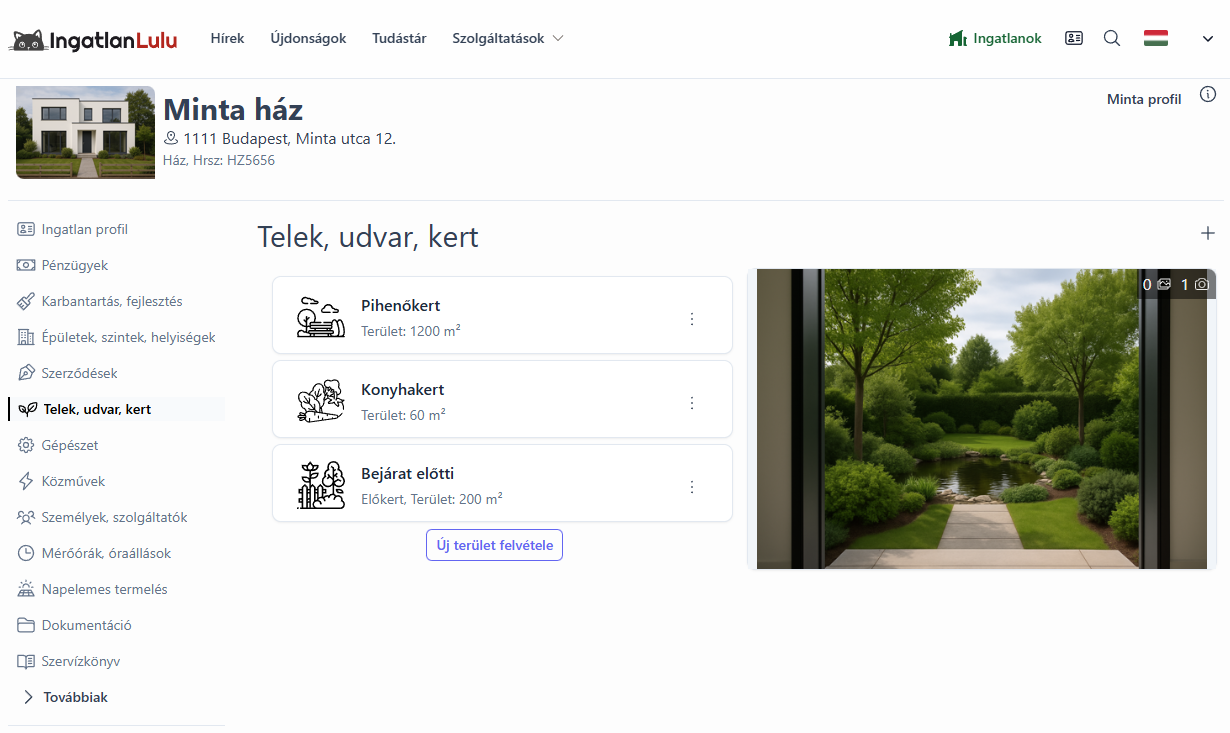Open options menu for Konyhakert
1230x733 pixels.
tap(691, 403)
